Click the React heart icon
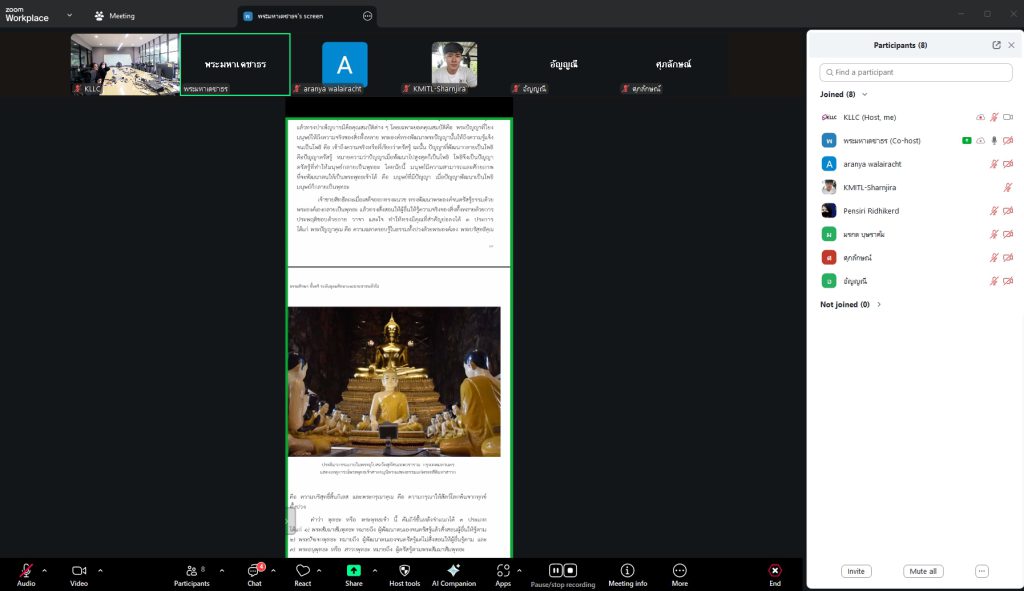The height and width of the screenshot is (591, 1024). [303, 571]
